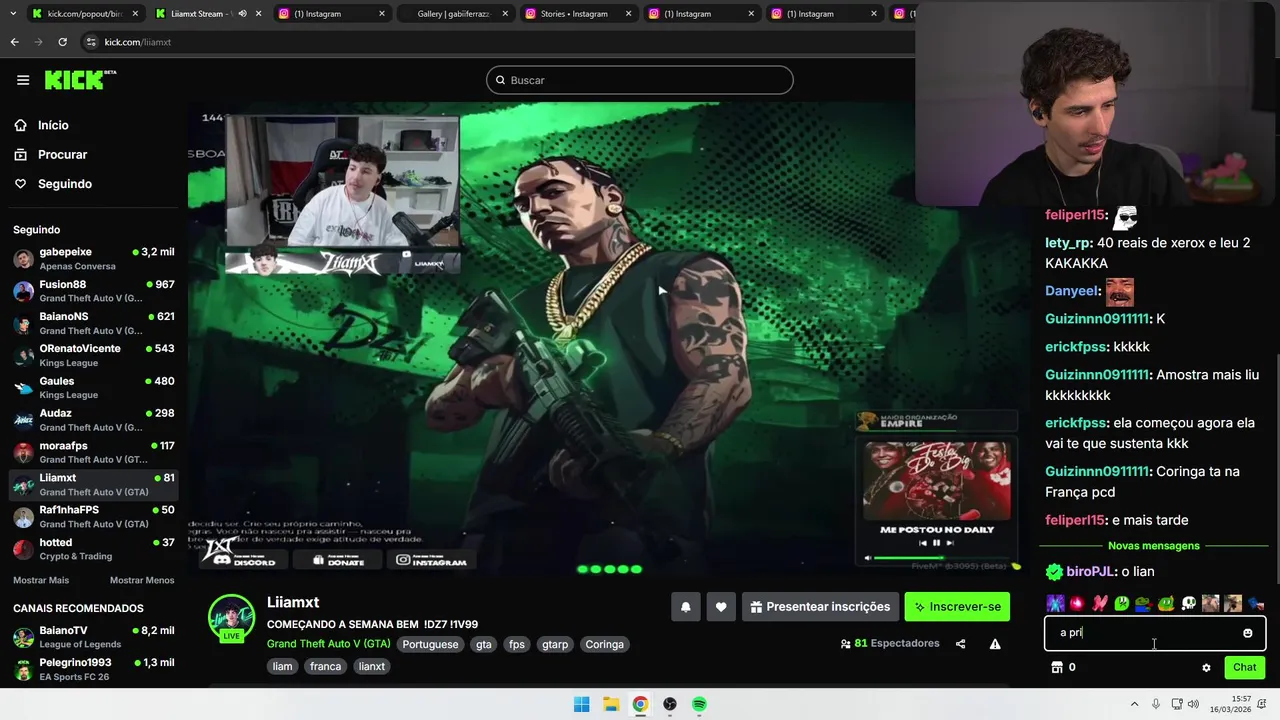1280x720 pixels.
Task: Go back in browser history
Action: pos(14,42)
